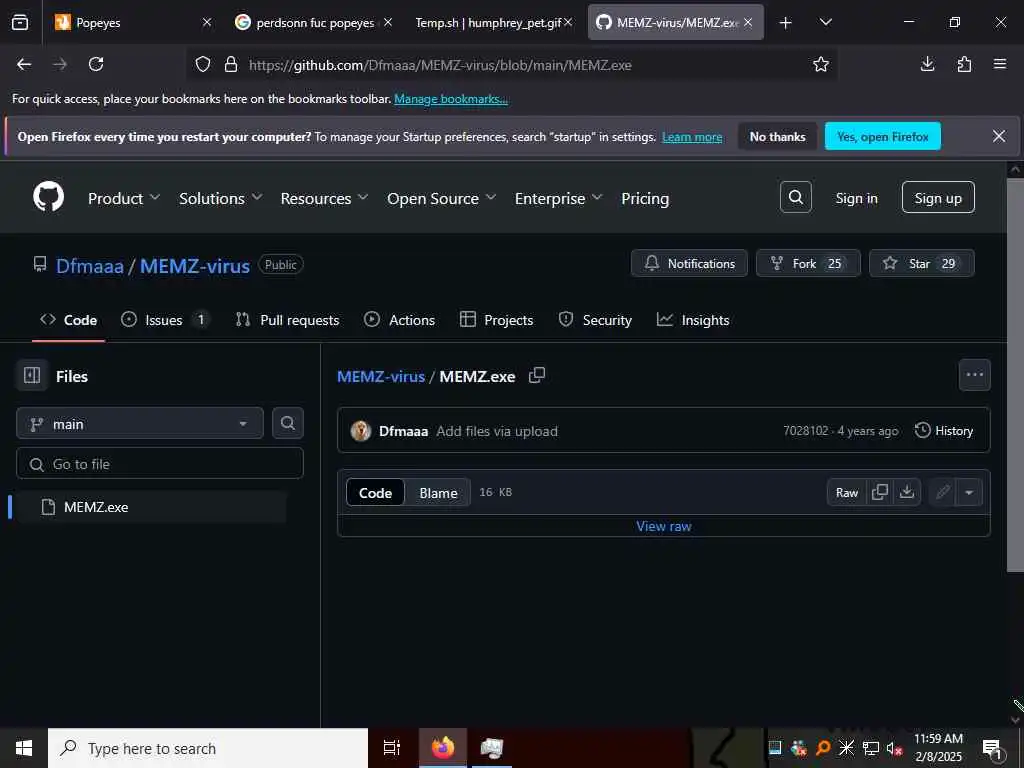Click the Firefox icon in the taskbar
This screenshot has width=1024, height=768.
pyautogui.click(x=443, y=748)
